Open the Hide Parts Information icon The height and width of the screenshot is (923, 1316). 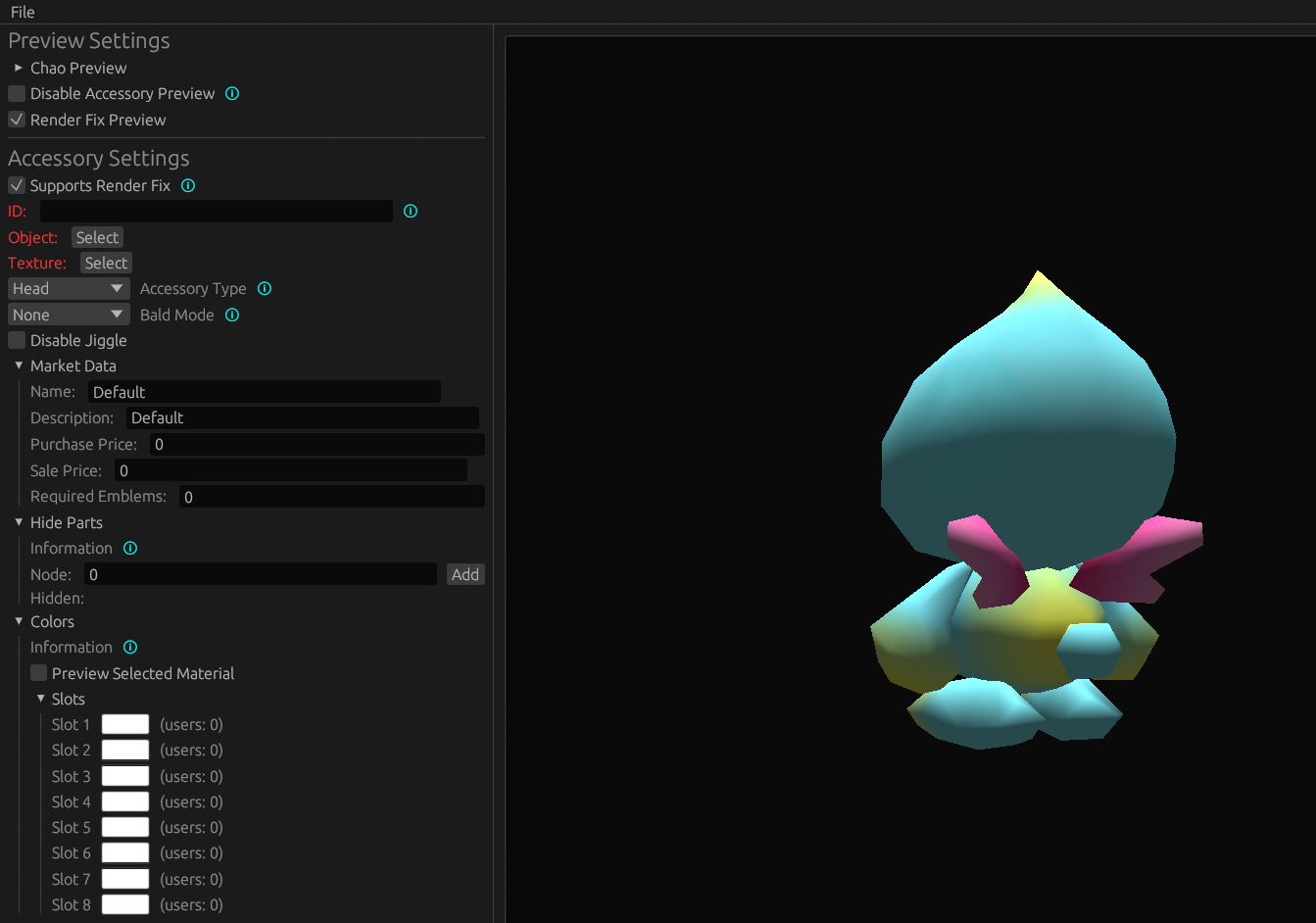point(130,548)
